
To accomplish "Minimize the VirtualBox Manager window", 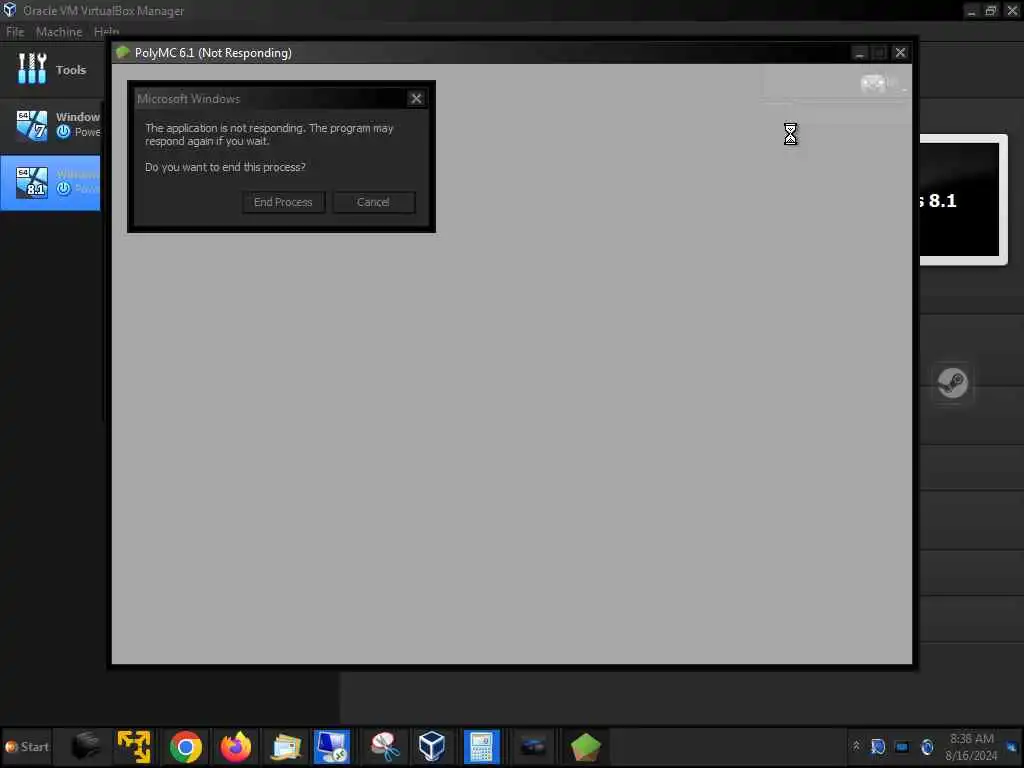I will tap(971, 10).
